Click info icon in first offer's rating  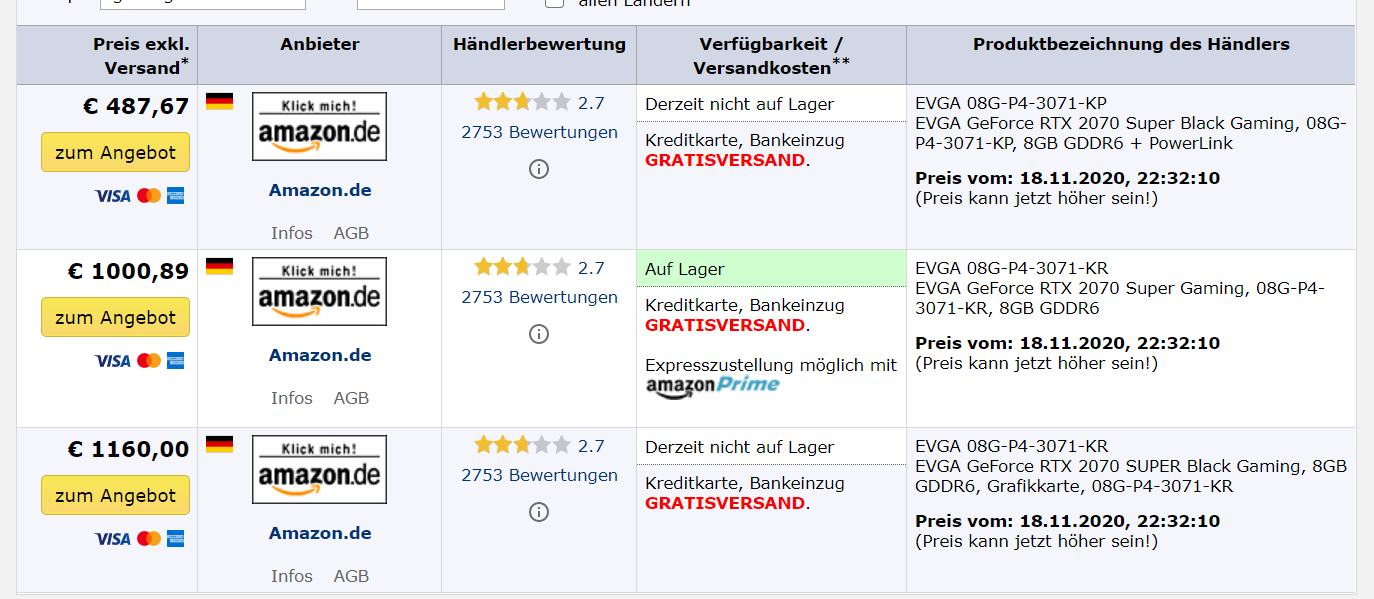539,169
